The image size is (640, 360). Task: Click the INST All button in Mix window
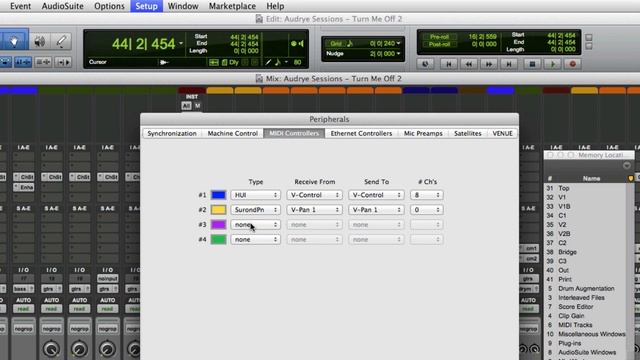186,106
